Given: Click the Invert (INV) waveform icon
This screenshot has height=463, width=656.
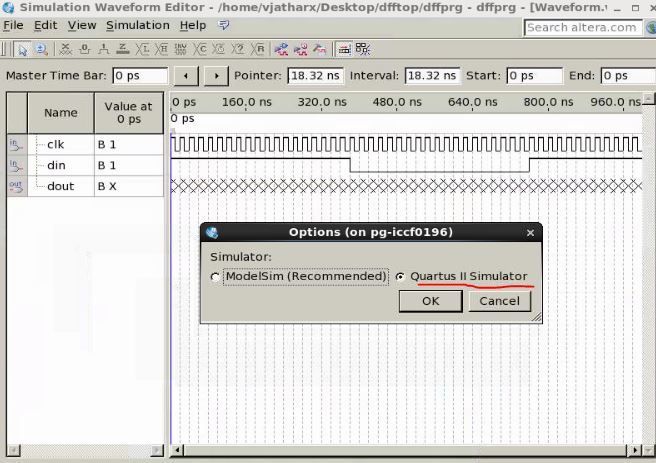Looking at the screenshot, I should click(180, 50).
